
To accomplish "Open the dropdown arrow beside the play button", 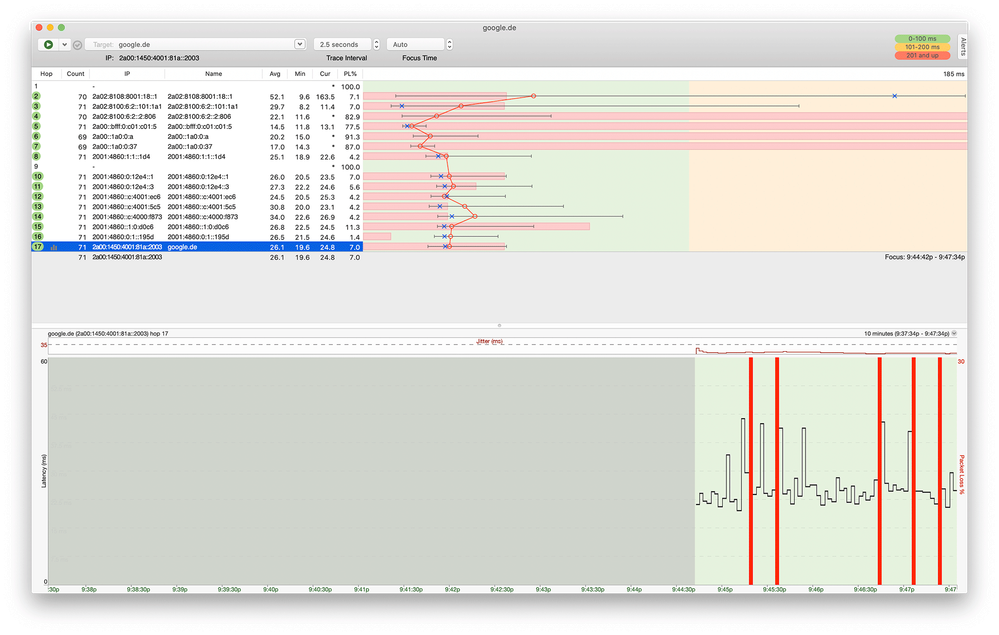I will (64, 44).
